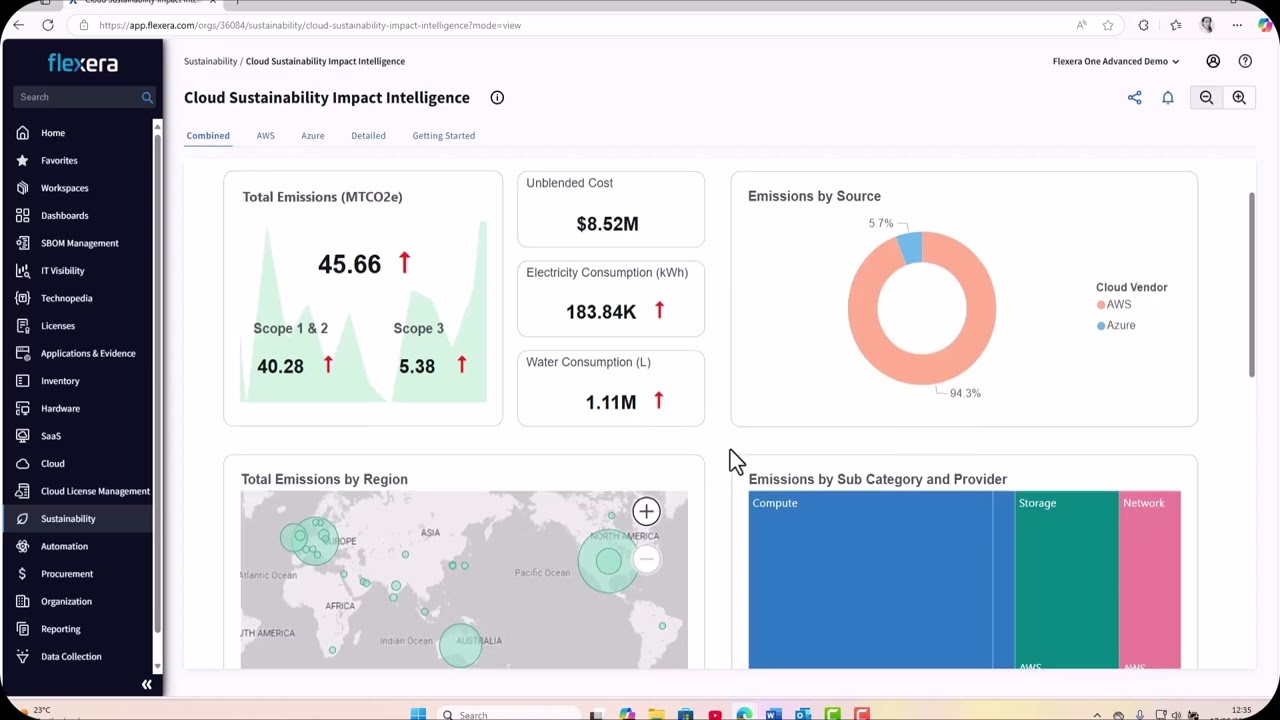Image resolution: width=1280 pixels, height=720 pixels.
Task: Open notifications bell icon
Action: click(1167, 97)
